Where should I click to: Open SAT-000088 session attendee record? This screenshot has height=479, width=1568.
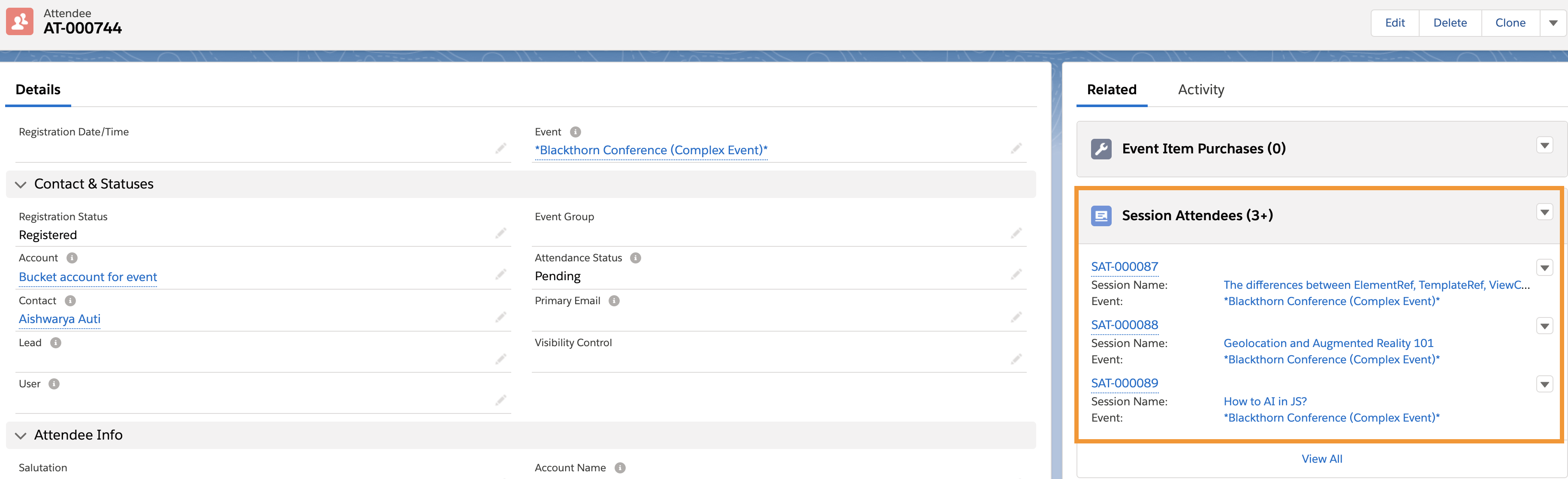click(x=1124, y=325)
